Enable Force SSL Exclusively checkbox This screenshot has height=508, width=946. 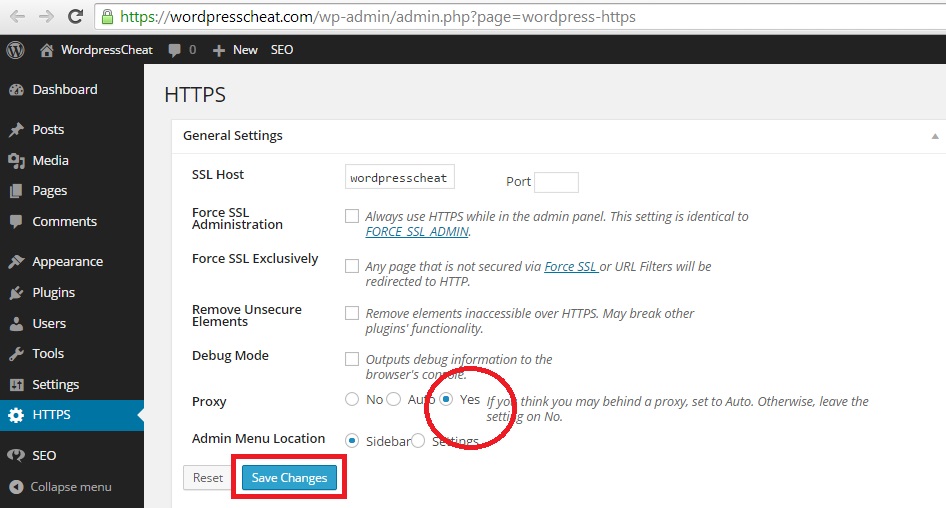pyautogui.click(x=352, y=266)
